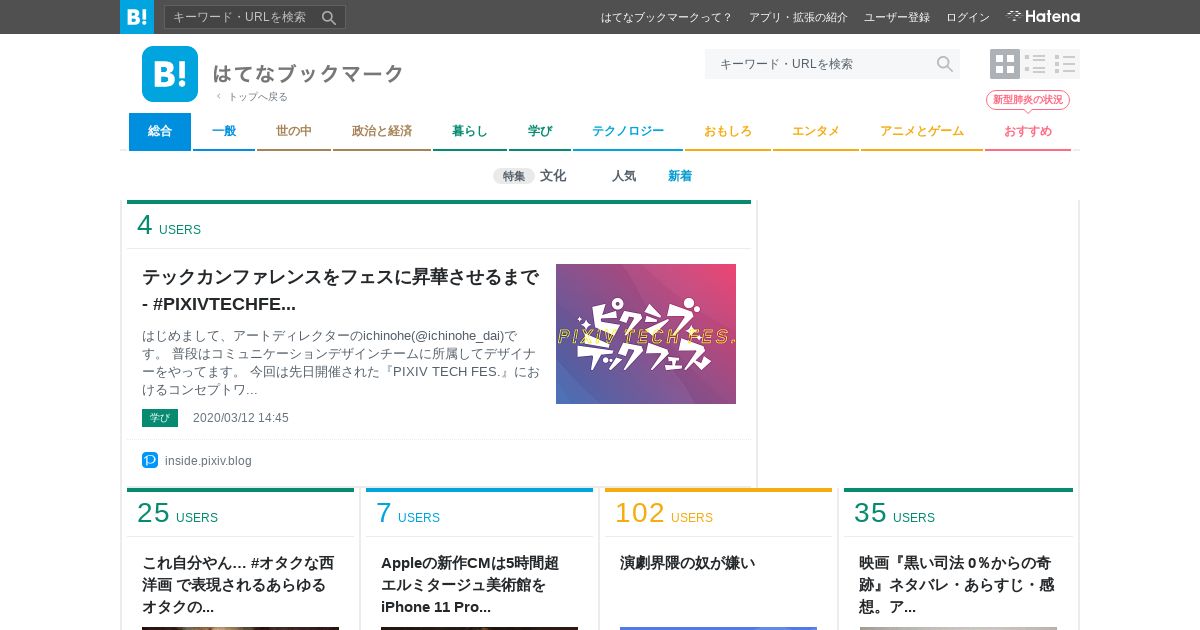
Task: Click the はてなブックマーク site title text
Action: pos(308,74)
